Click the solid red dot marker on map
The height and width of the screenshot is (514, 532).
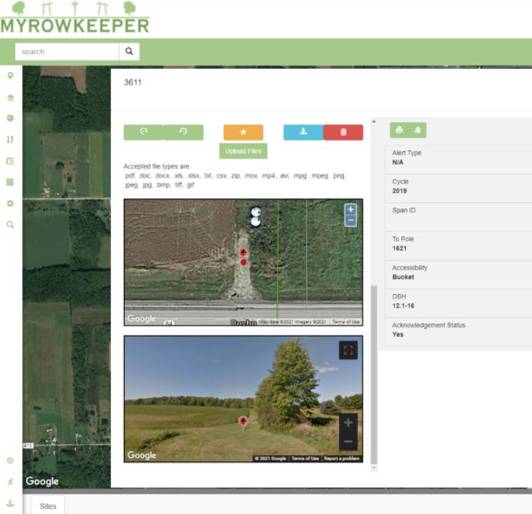click(243, 262)
